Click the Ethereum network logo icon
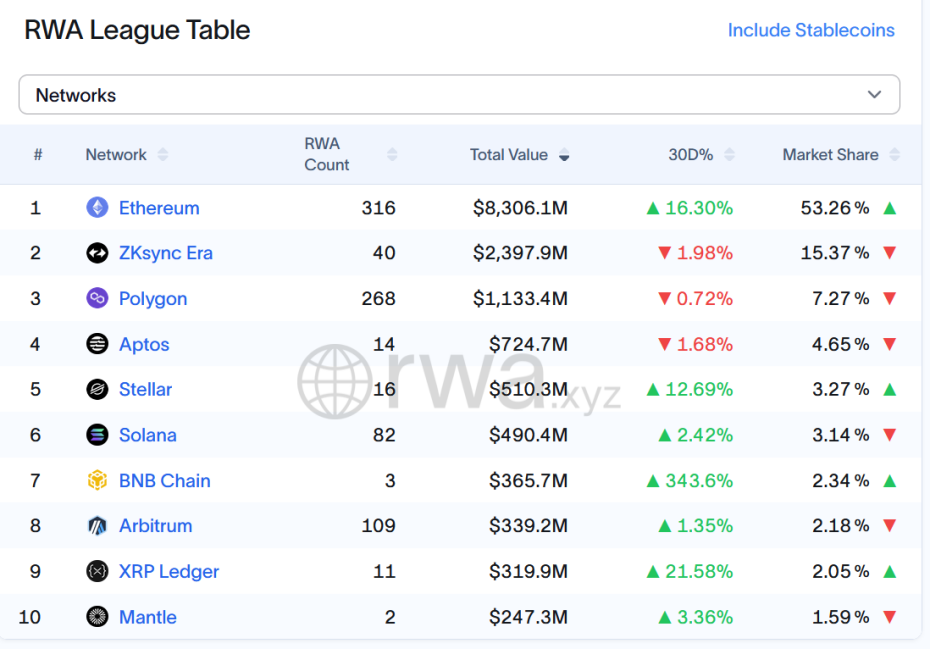Viewport: 930px width, 649px height. pos(97,208)
